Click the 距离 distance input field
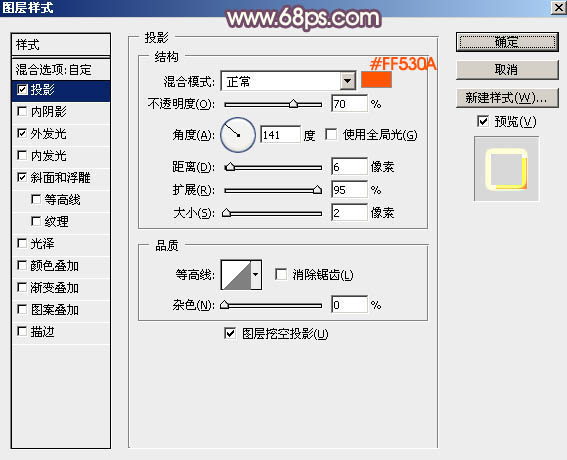The height and width of the screenshot is (460, 567). point(349,167)
